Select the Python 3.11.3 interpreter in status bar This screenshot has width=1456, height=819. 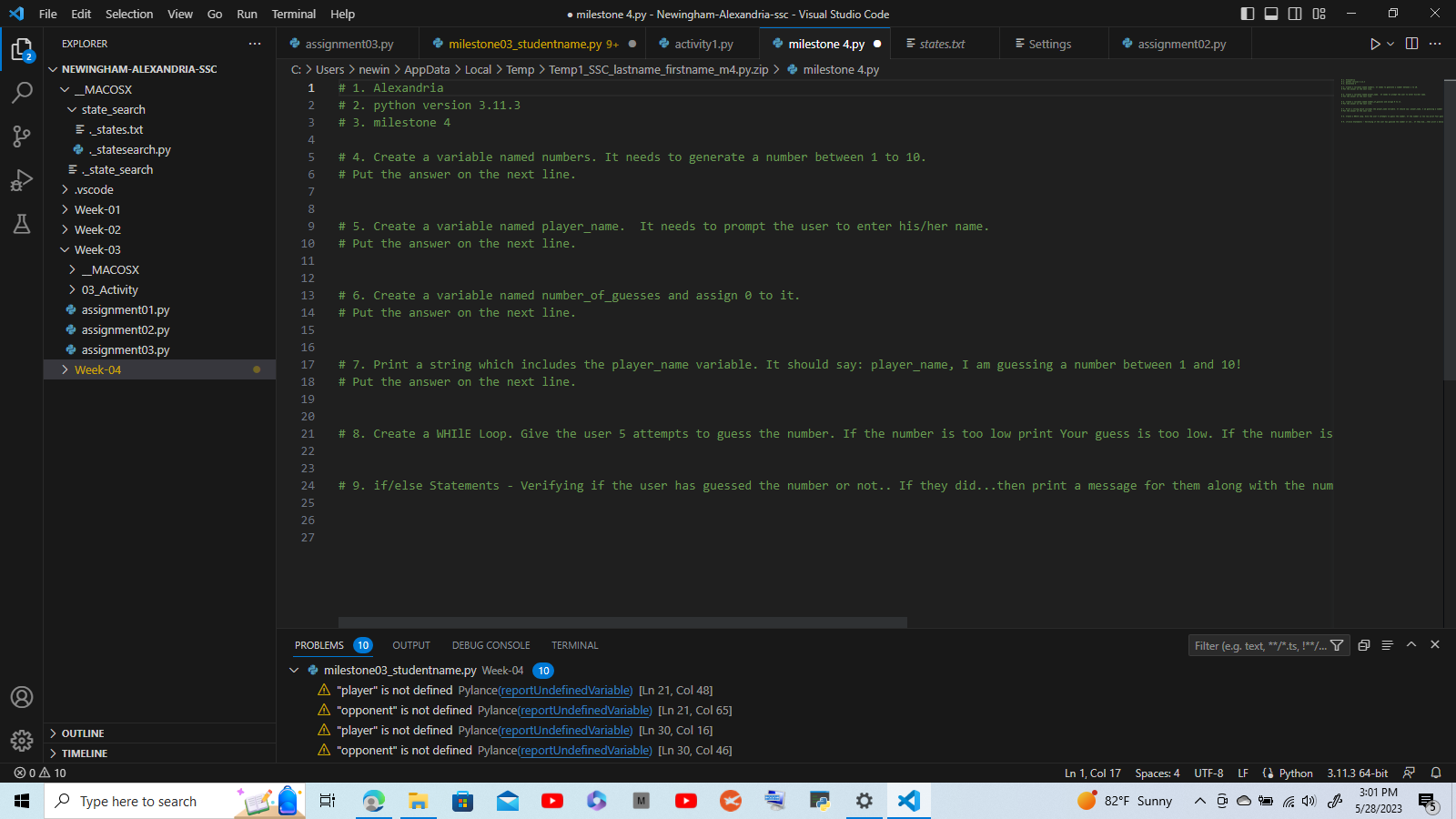click(1357, 773)
